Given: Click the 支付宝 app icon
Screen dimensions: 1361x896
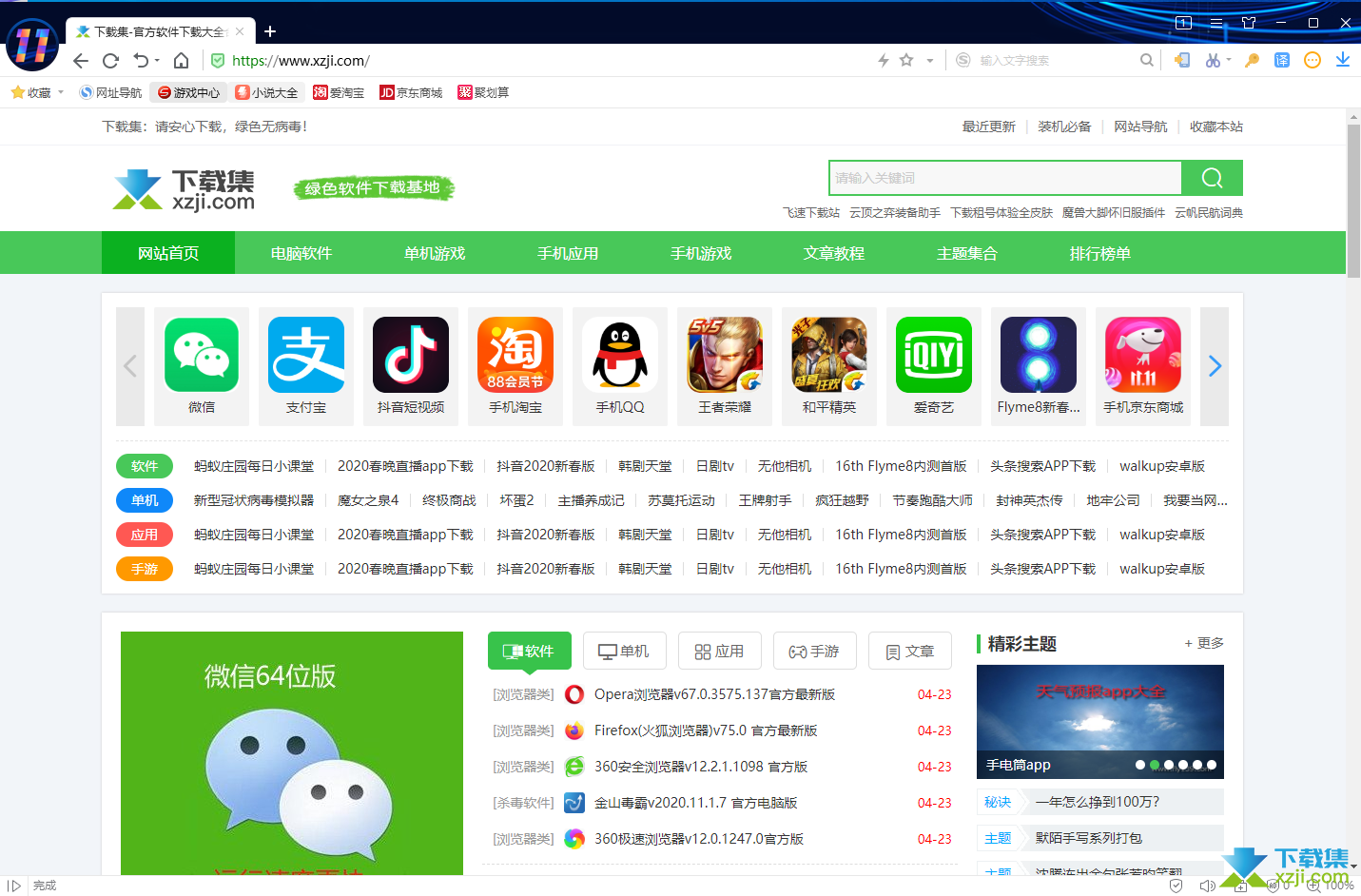Looking at the screenshot, I should pyautogui.click(x=306, y=355).
